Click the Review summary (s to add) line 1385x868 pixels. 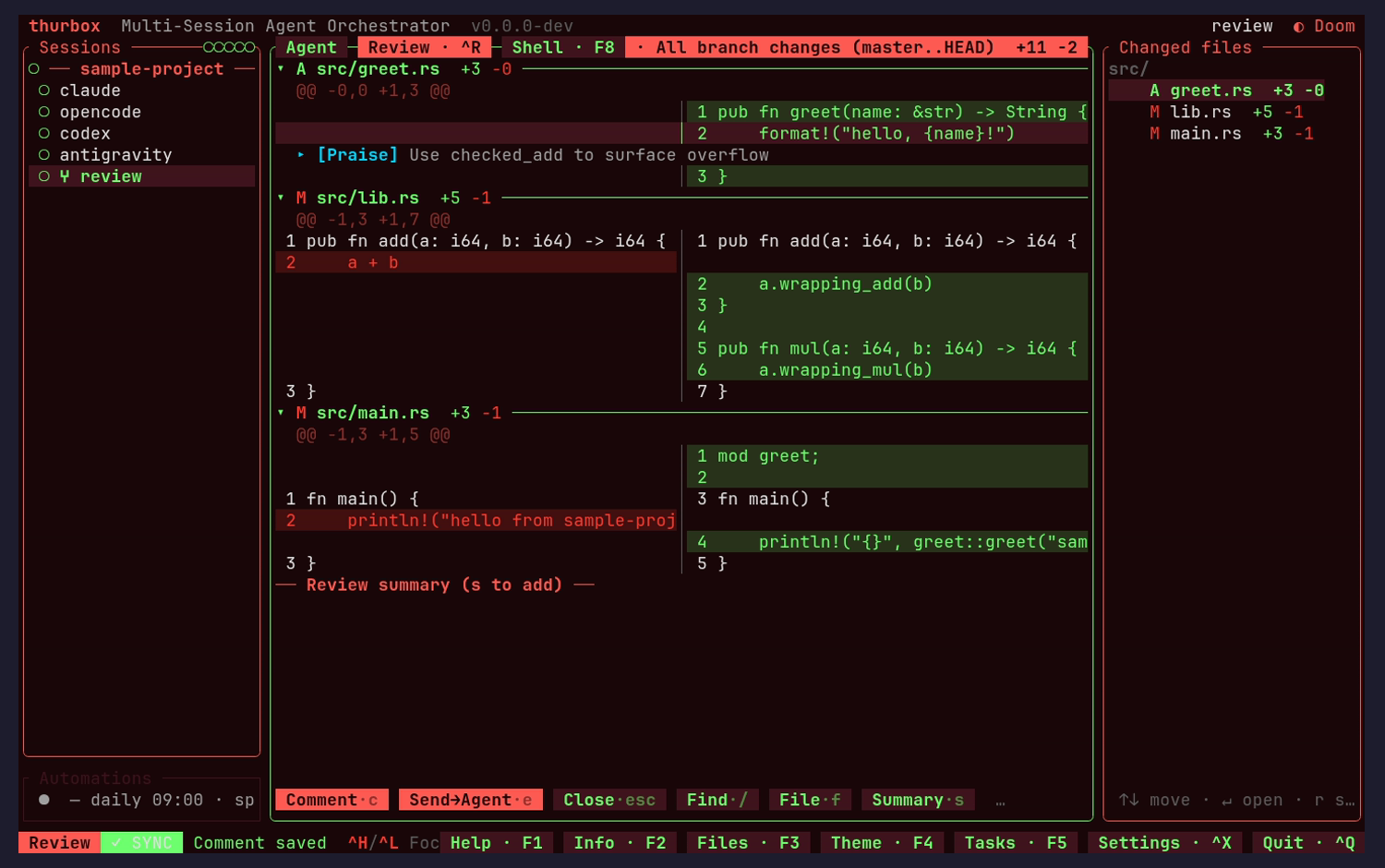click(434, 585)
